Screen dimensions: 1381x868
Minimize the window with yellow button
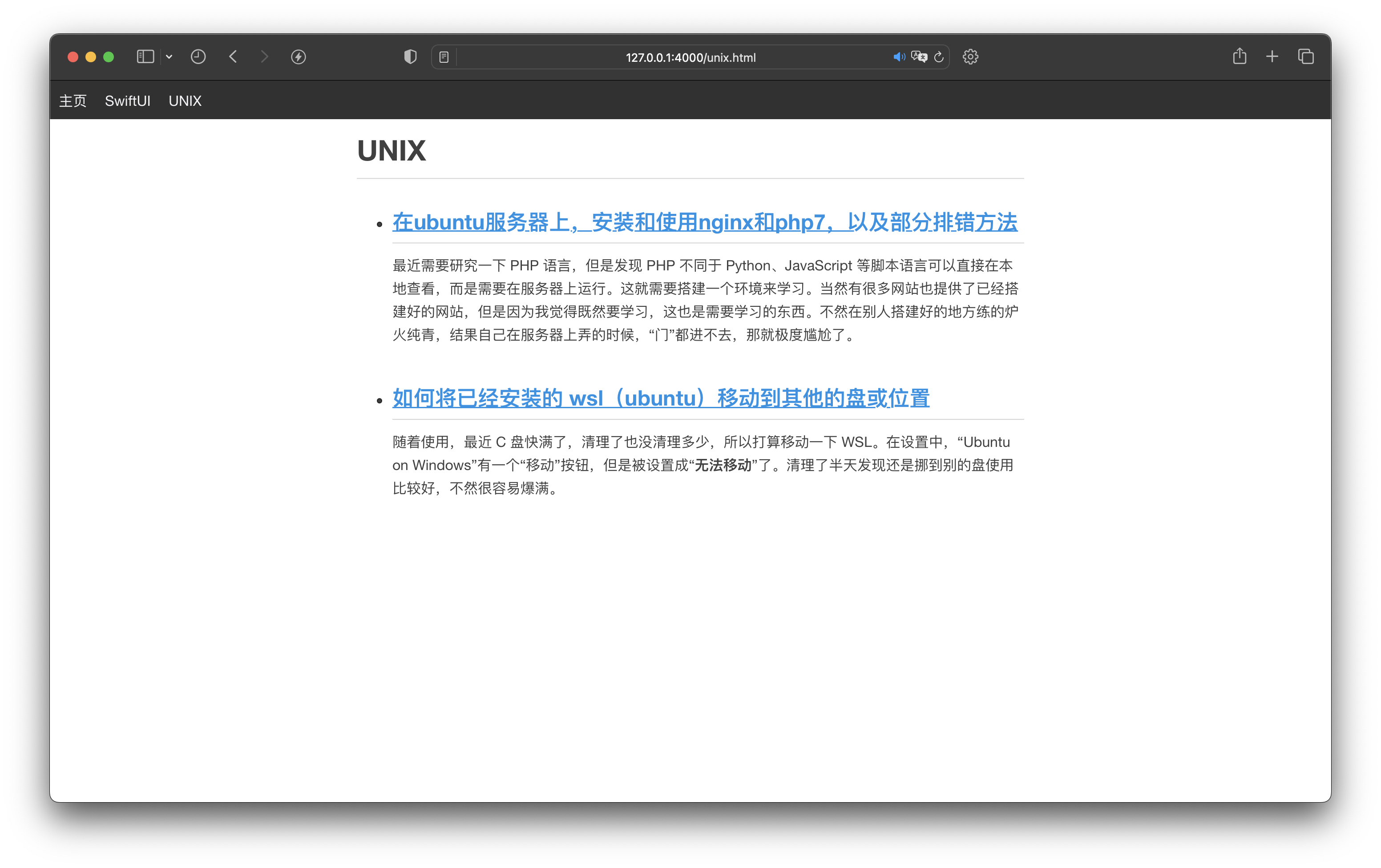click(x=91, y=57)
